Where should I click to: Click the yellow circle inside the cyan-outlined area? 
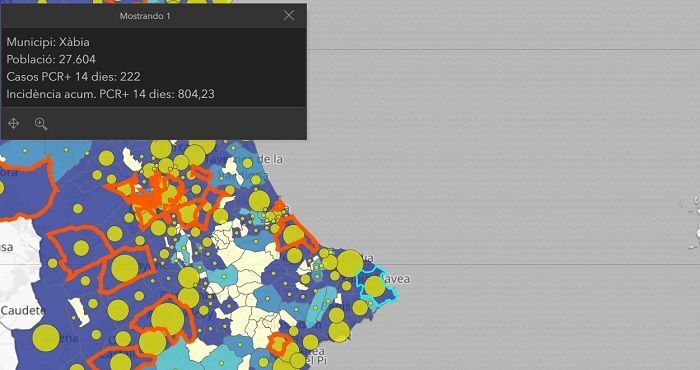point(375,287)
